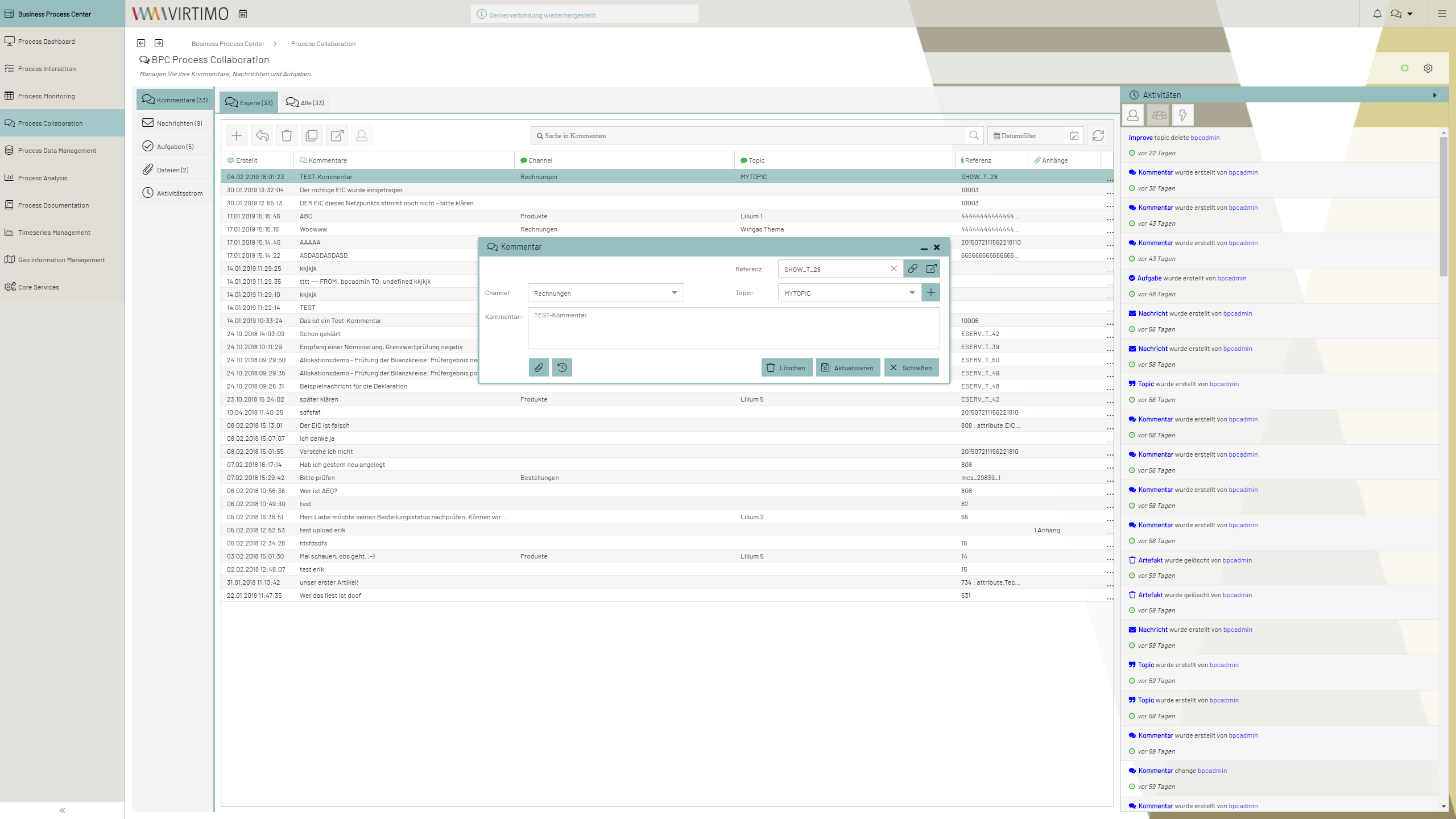Select the Channel dropdown in comment dialog

[x=604, y=292]
